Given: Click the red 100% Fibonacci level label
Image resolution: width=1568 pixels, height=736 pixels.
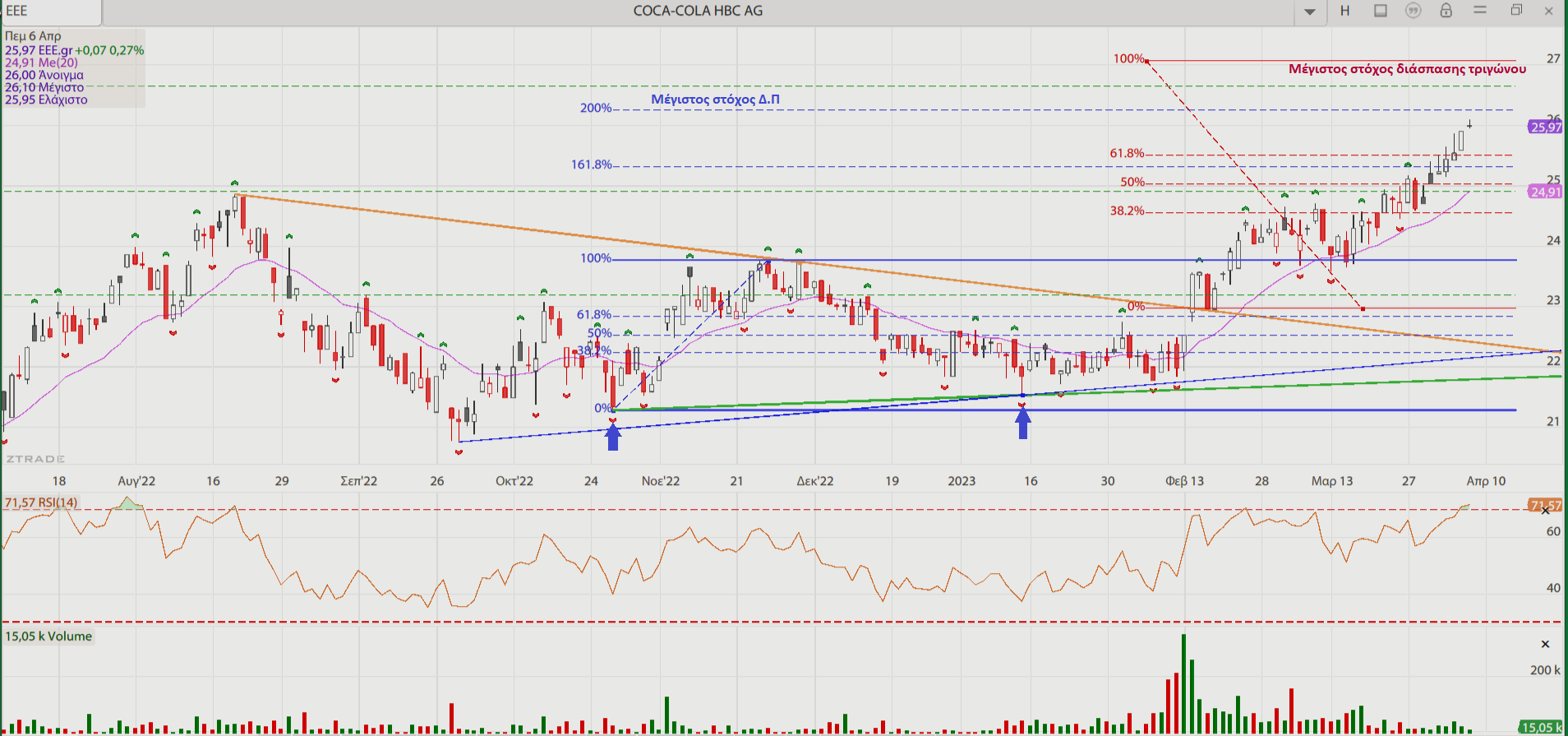Looking at the screenshot, I should coord(1128,58).
